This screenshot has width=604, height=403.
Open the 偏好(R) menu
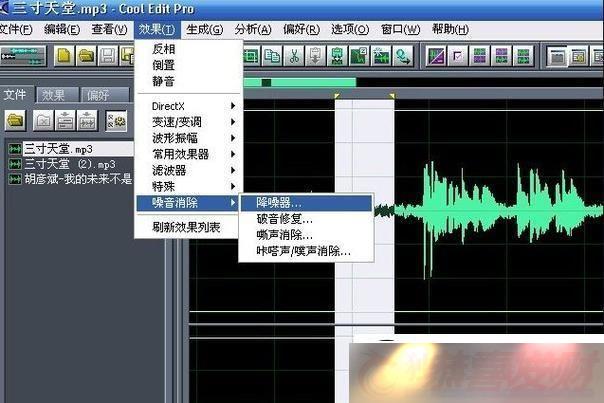(301, 29)
